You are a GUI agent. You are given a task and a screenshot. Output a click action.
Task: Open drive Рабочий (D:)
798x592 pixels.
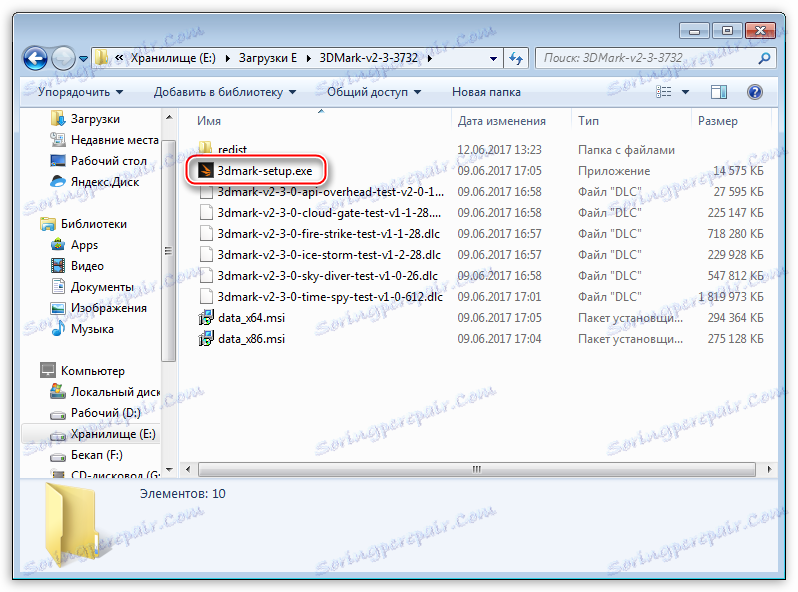coord(96,413)
